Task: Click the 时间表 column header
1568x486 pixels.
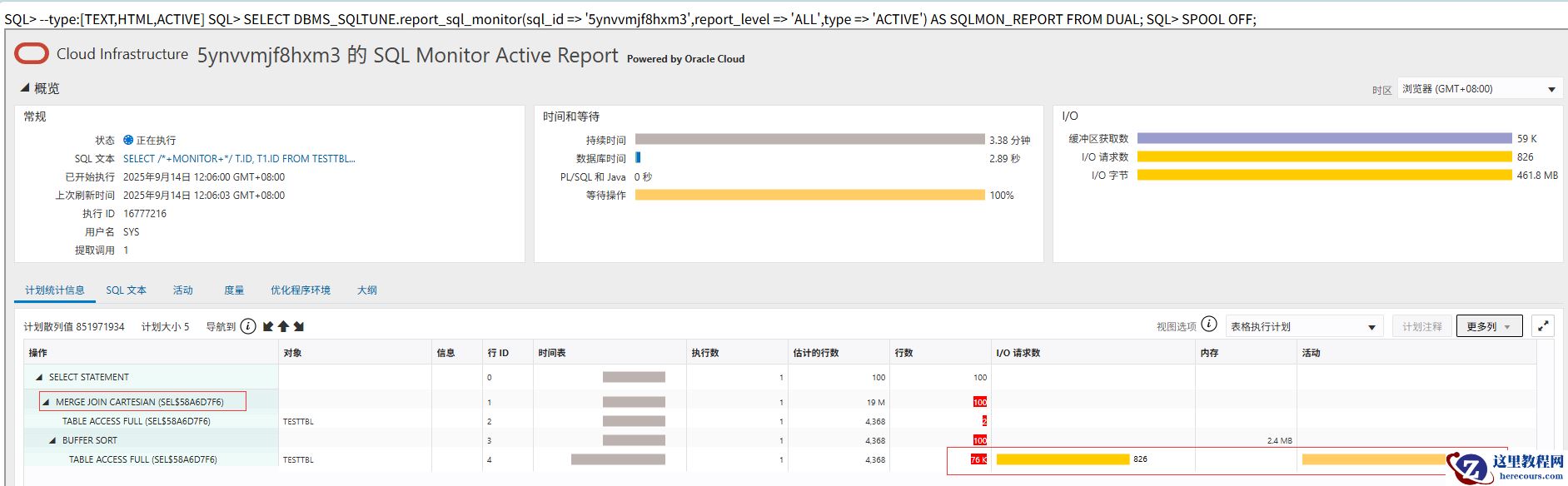Action: (610, 353)
